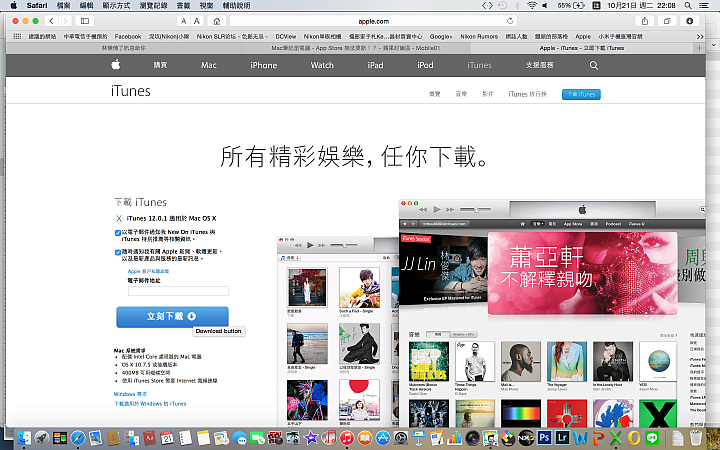Open the home page via house icon
The width and height of the screenshot is (720, 450).
coord(217,21)
